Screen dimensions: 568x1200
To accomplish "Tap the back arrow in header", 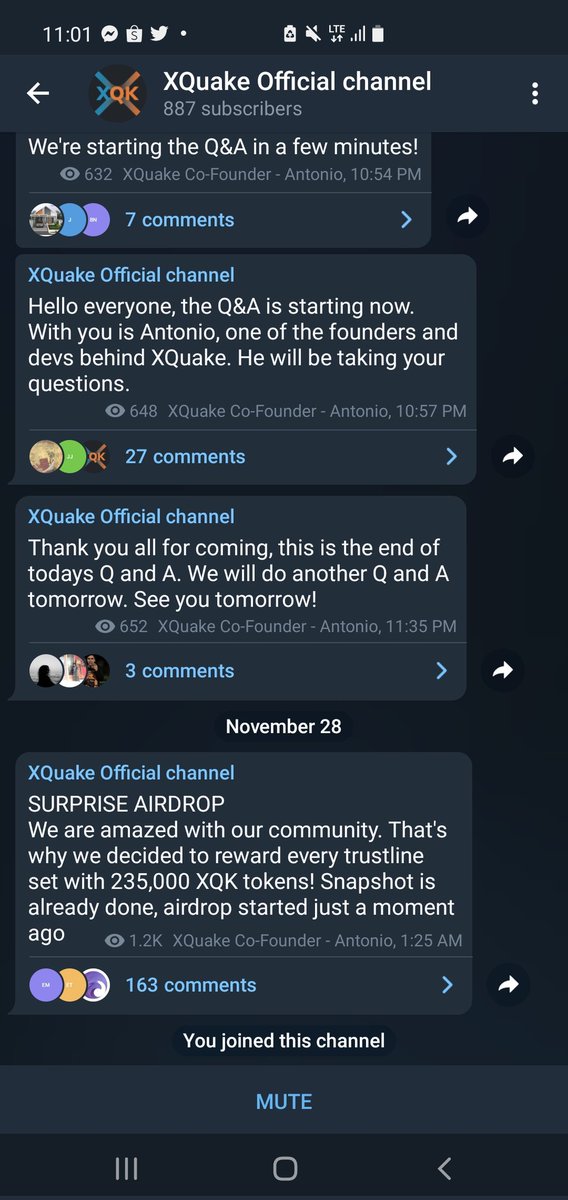I will click(38, 94).
